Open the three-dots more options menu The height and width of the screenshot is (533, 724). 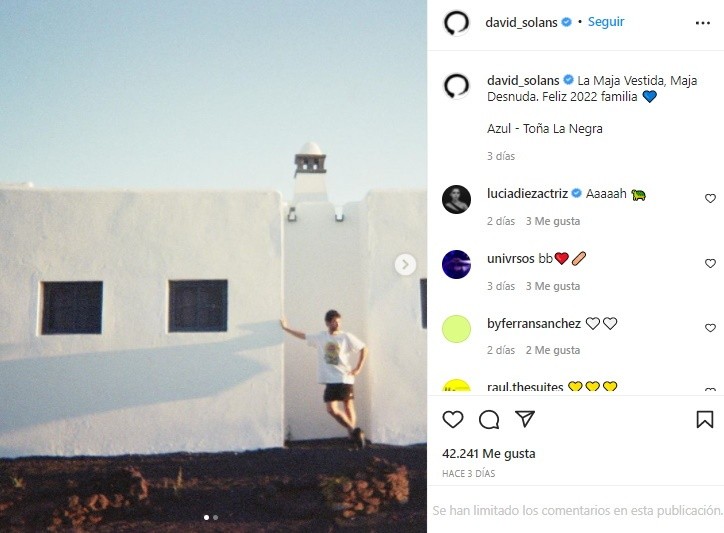pos(702,23)
